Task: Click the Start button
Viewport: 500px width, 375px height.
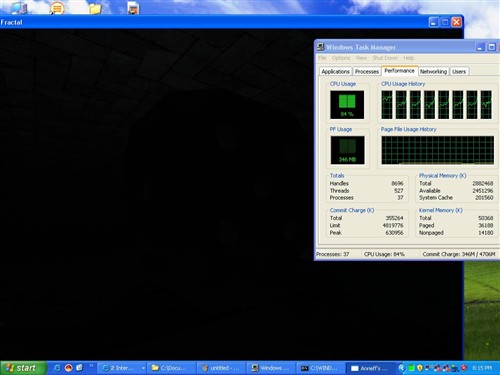Action: [x=22, y=368]
